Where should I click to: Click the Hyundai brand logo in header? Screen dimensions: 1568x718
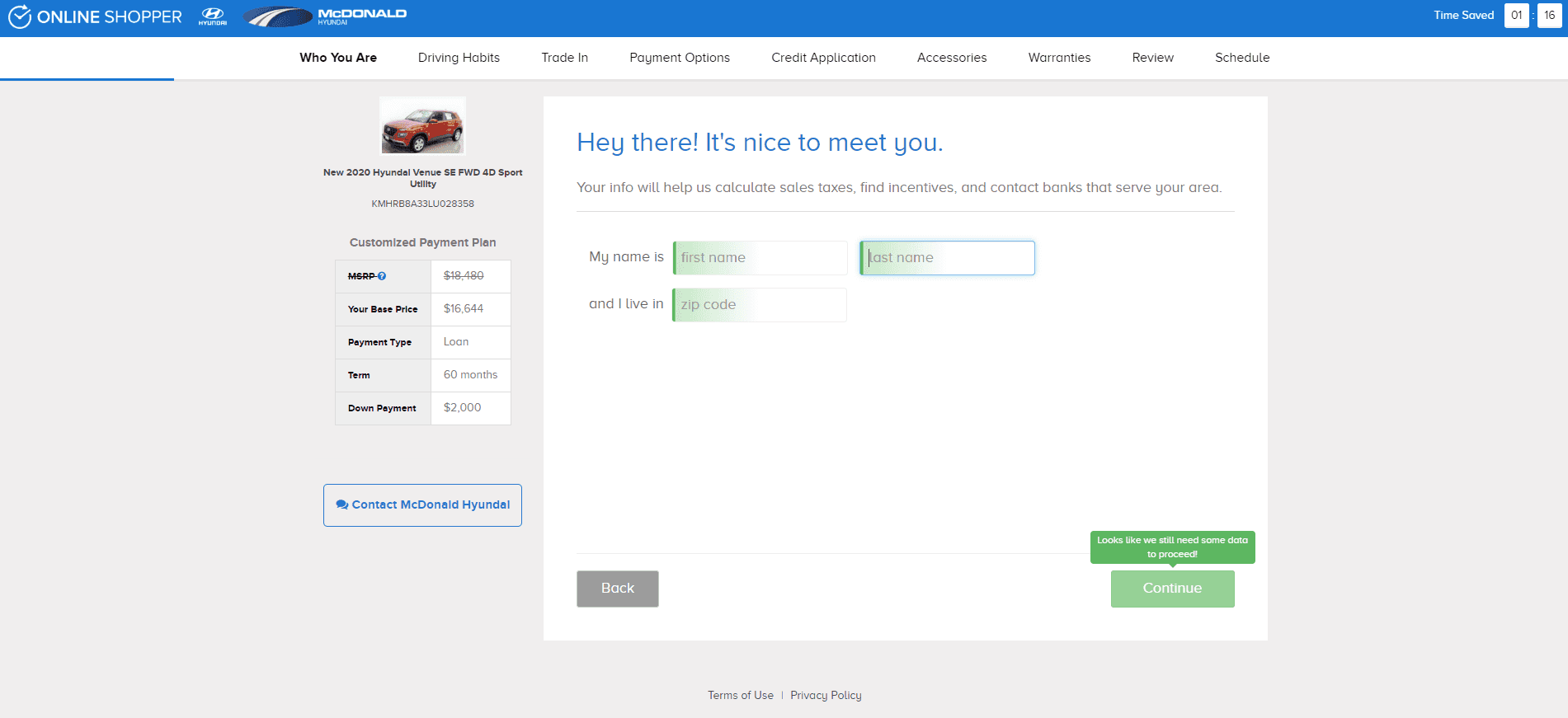pyautogui.click(x=213, y=16)
